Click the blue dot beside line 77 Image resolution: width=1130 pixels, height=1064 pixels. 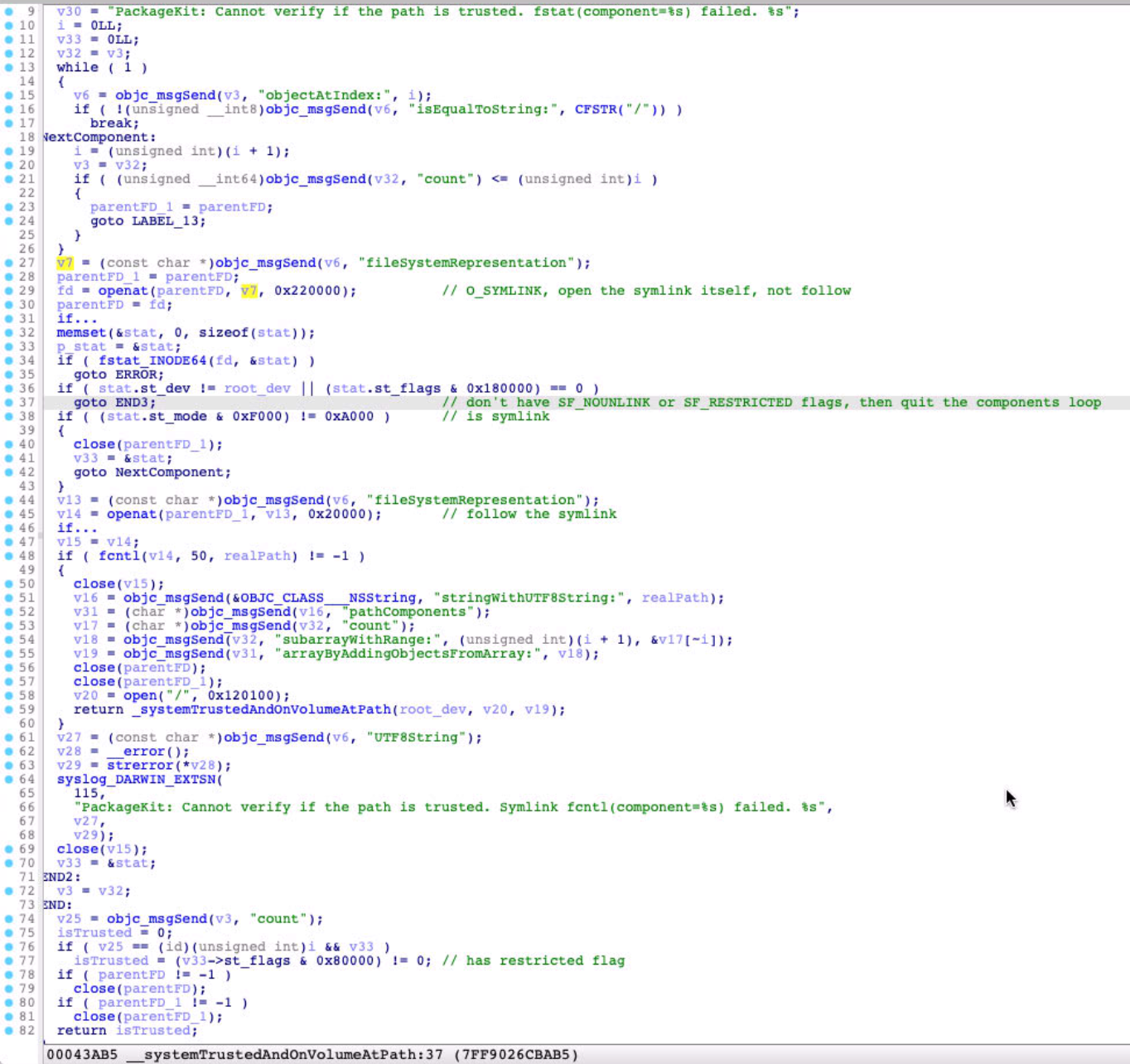pos(9,960)
